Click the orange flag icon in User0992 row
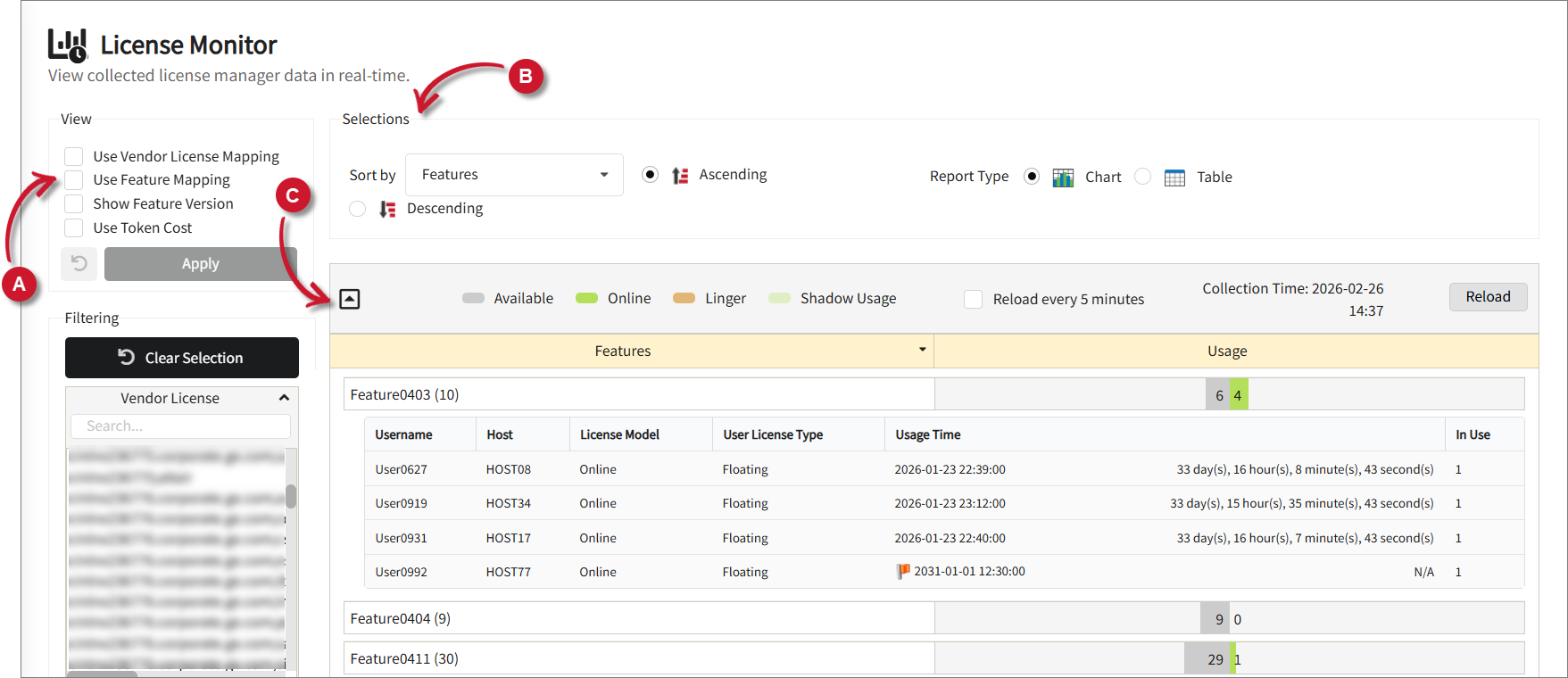Image resolution: width=1568 pixels, height=678 pixels. 903,571
